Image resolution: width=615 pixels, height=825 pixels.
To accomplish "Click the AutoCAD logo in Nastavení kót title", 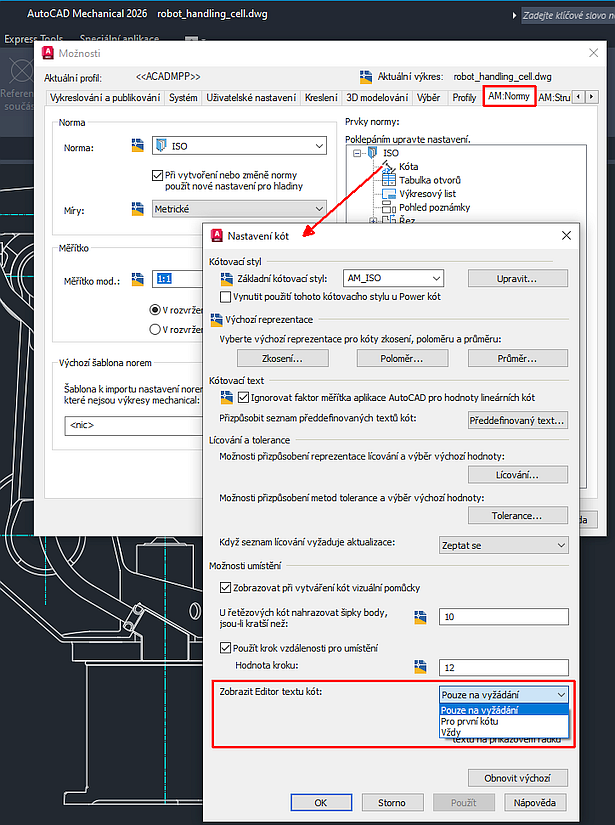I will [218, 234].
